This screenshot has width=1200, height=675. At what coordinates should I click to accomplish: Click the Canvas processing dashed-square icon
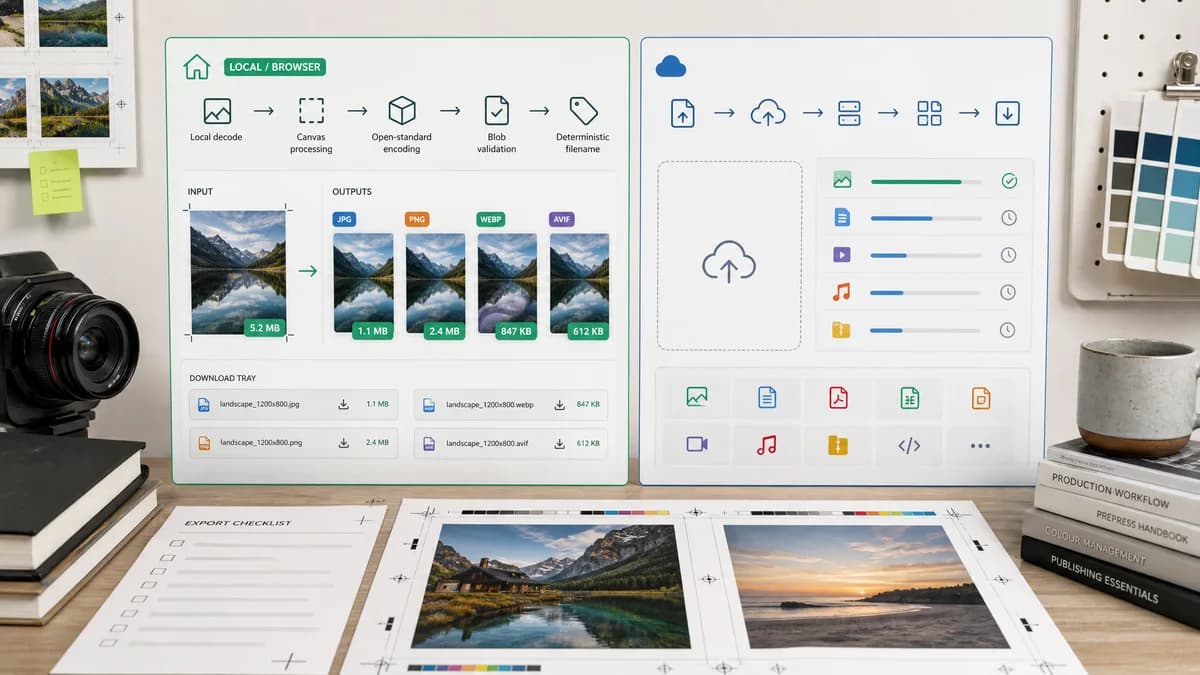click(x=311, y=111)
